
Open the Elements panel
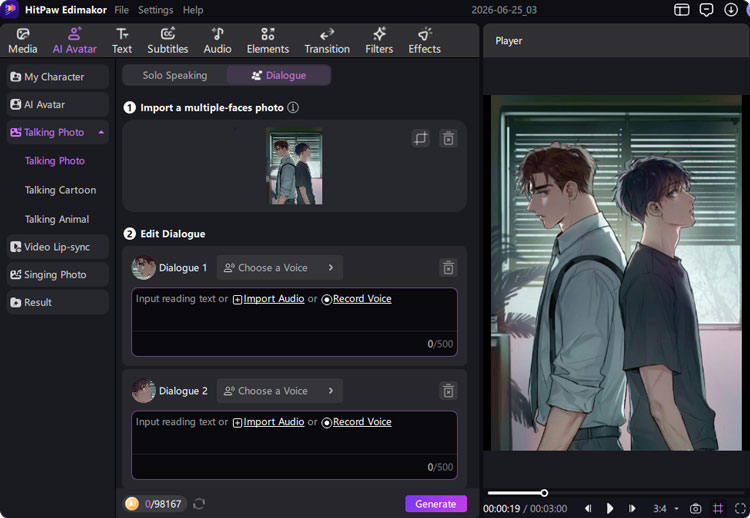coord(268,41)
